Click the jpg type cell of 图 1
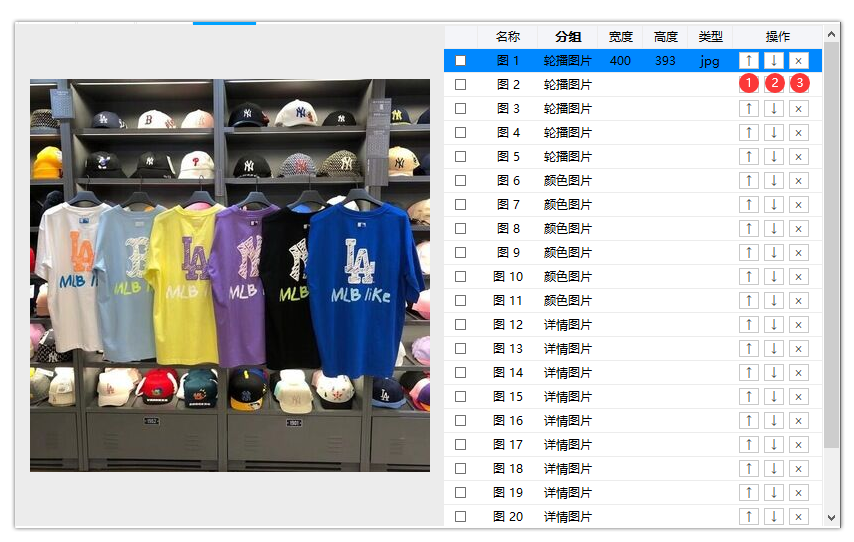The width and height of the screenshot is (854, 542). coord(710,61)
